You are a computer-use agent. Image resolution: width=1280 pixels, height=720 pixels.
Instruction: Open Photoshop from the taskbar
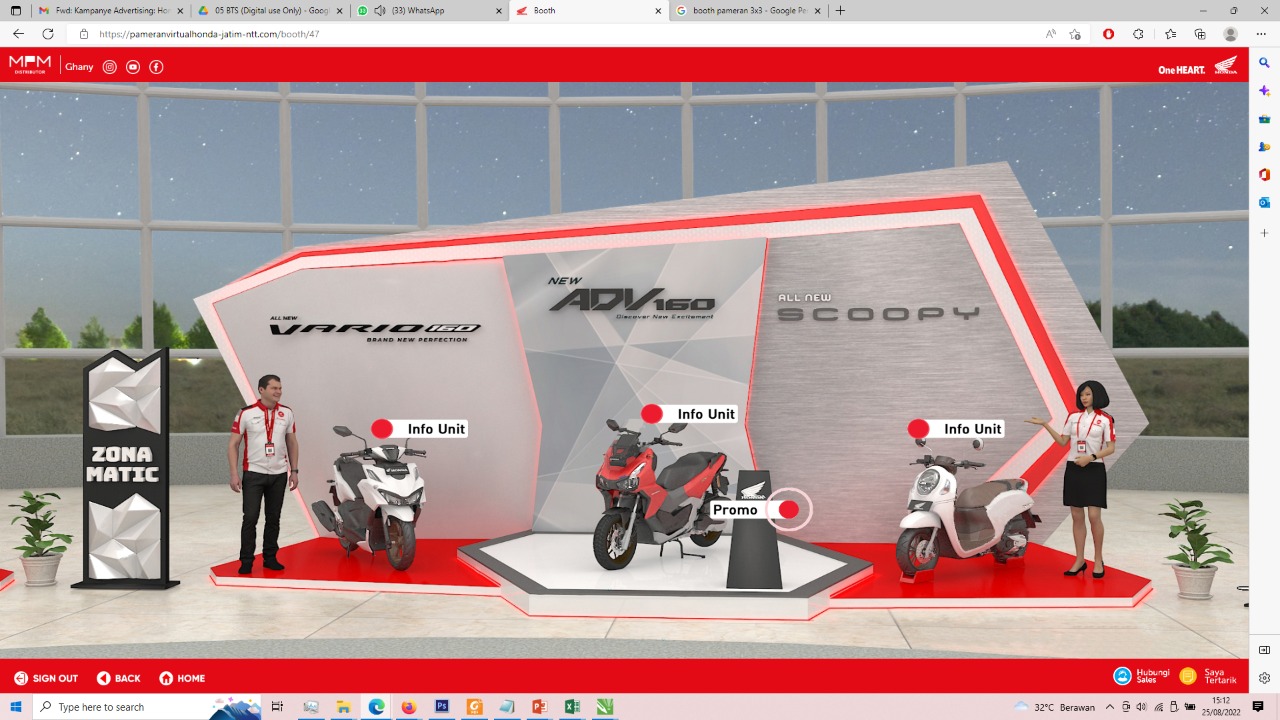point(441,707)
